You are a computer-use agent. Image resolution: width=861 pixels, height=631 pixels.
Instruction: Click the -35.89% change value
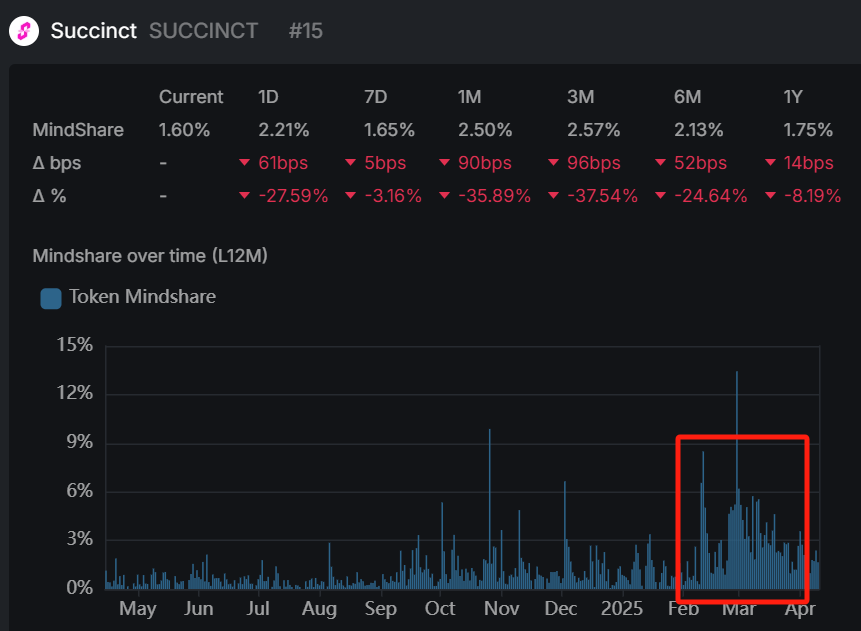[494, 196]
